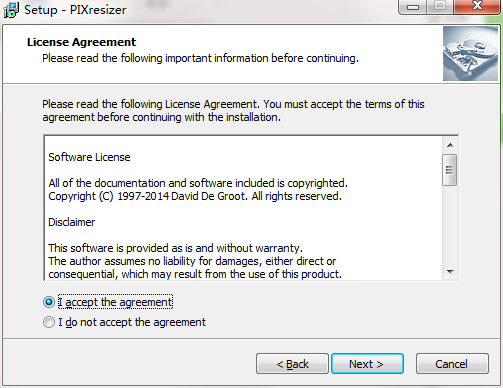503x388 pixels.
Task: Click the "License Agreement" page heading
Action: [81, 42]
